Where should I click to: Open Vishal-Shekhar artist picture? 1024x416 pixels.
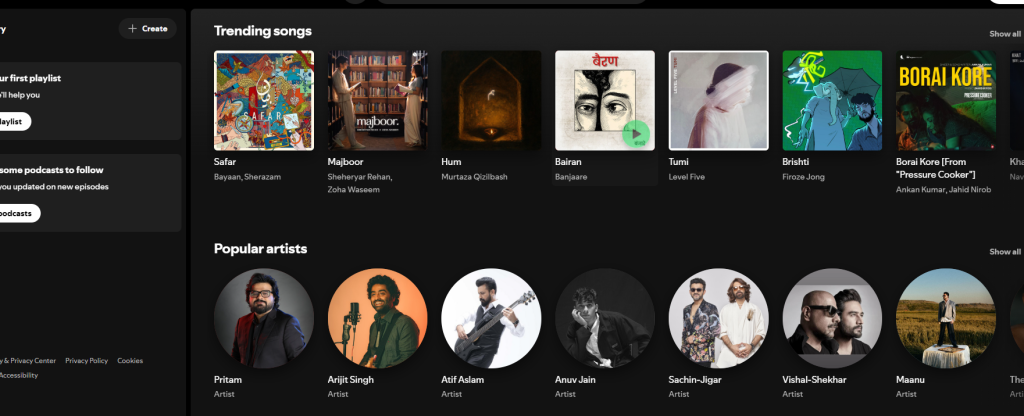(832, 318)
